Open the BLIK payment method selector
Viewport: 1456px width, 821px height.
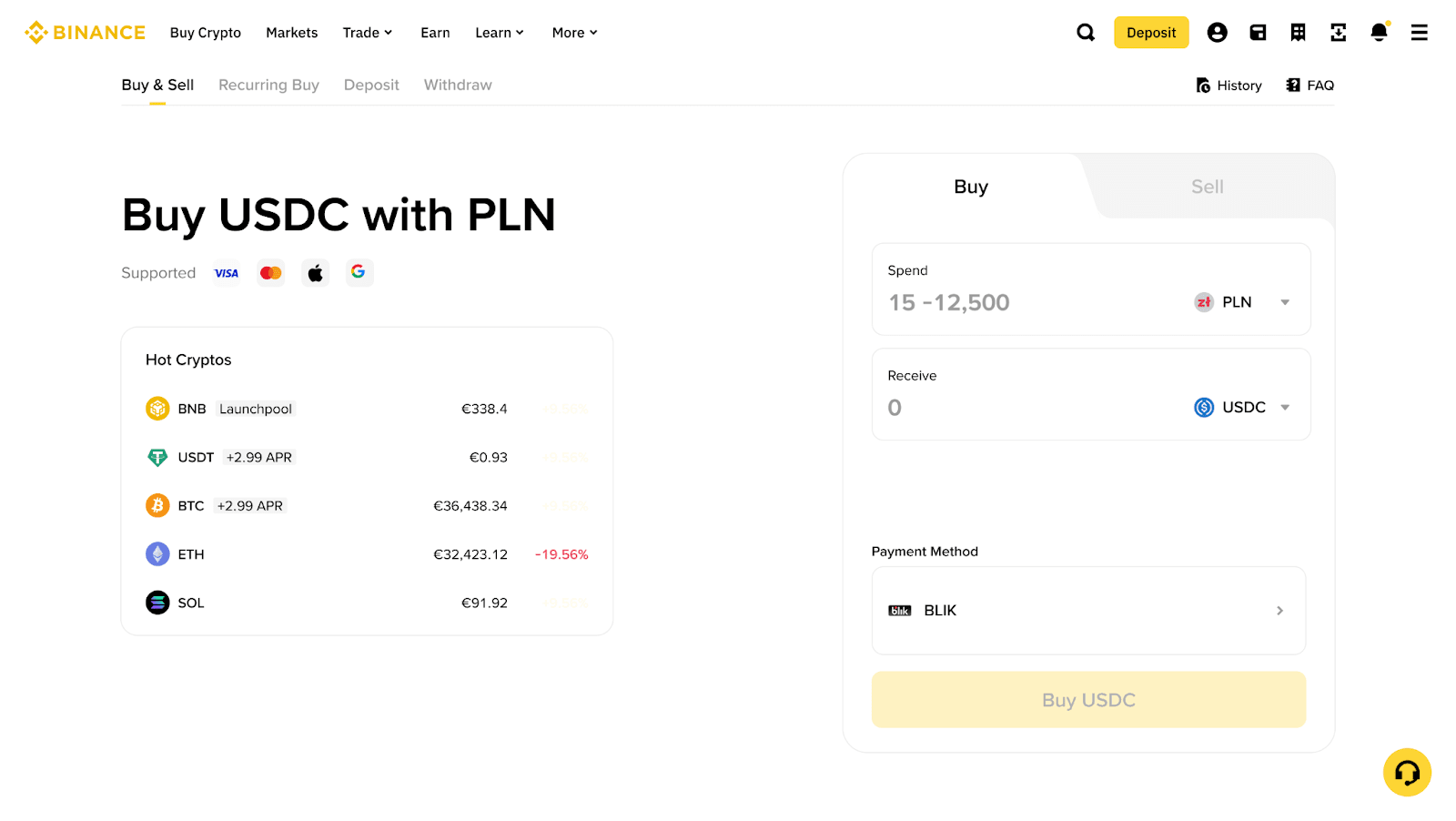[1088, 611]
